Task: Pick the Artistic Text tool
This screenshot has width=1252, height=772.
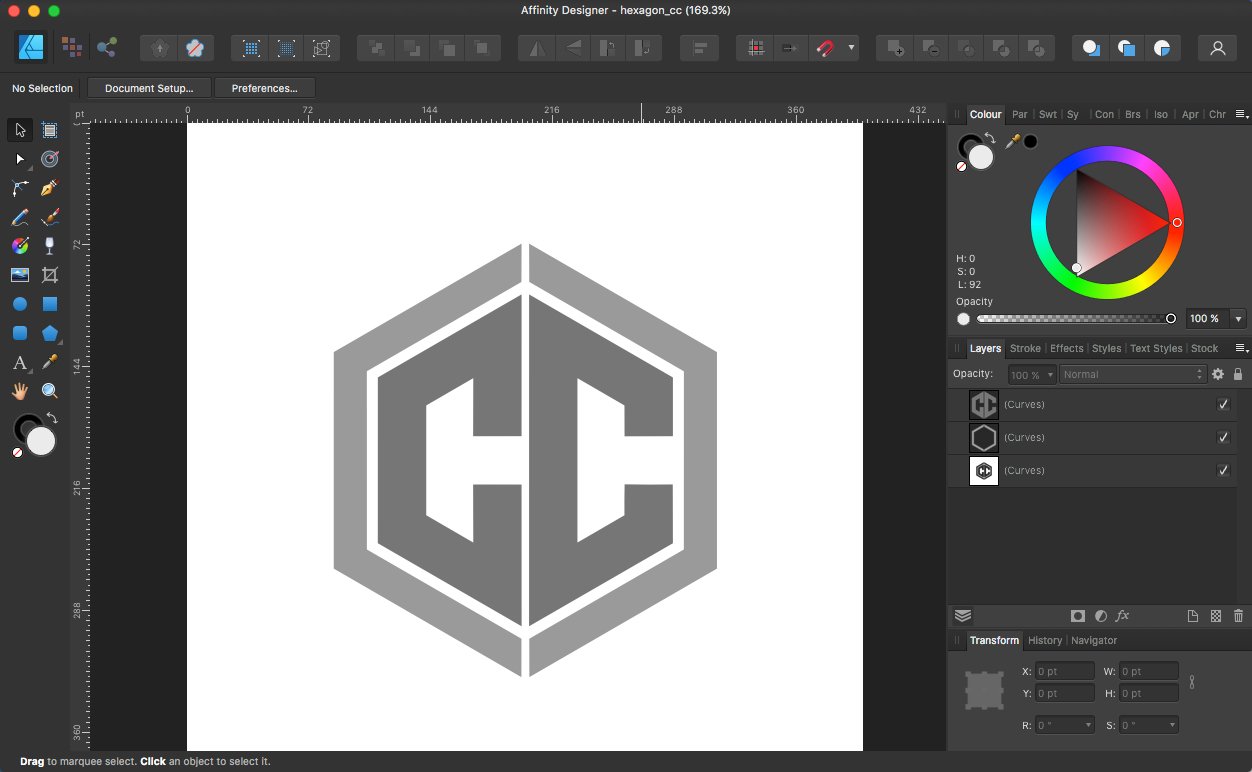Action: pyautogui.click(x=19, y=362)
